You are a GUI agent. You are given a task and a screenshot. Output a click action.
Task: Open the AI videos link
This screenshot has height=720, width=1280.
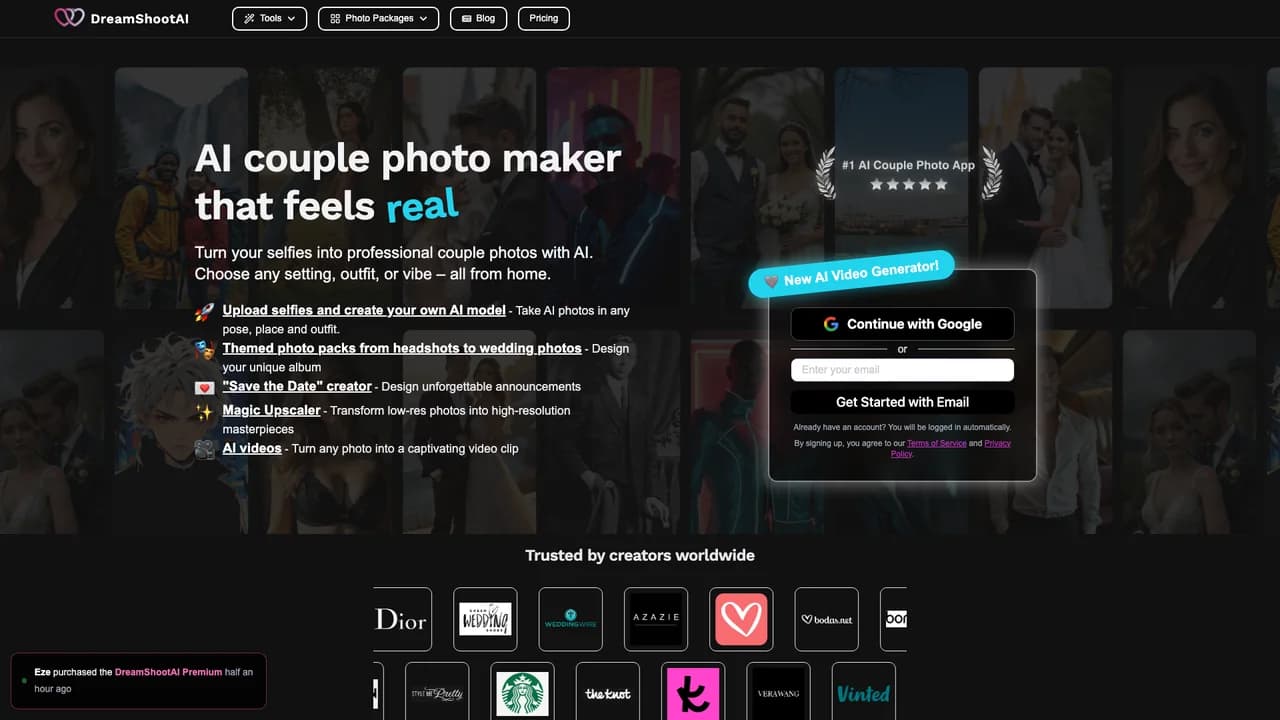pyautogui.click(x=252, y=448)
